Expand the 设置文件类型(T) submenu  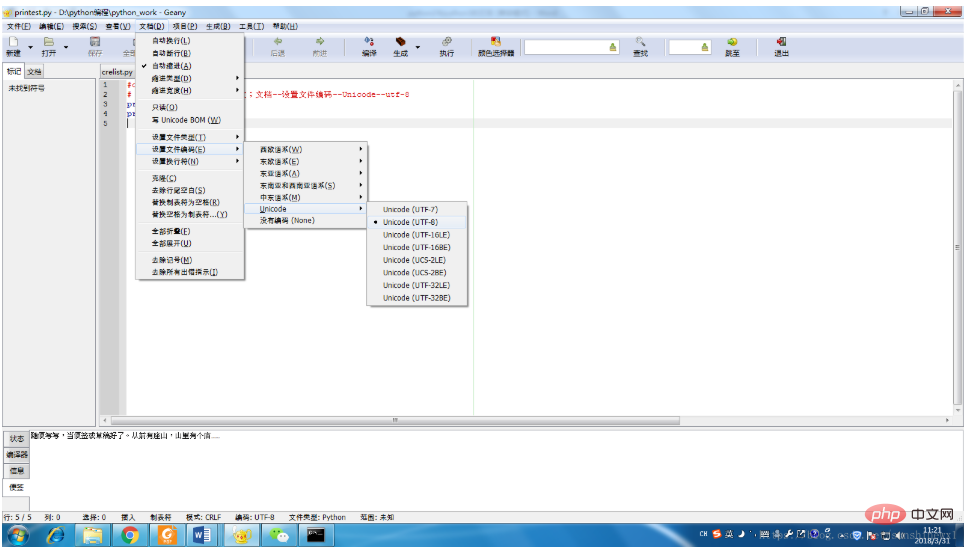click(190, 137)
